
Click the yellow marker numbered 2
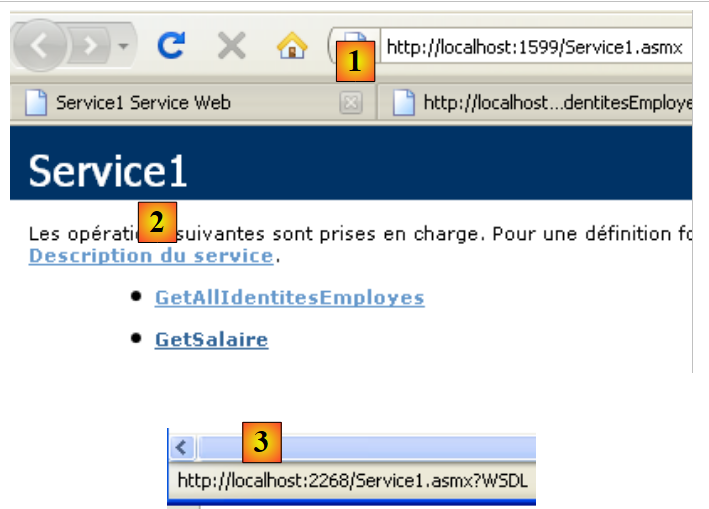(157, 223)
